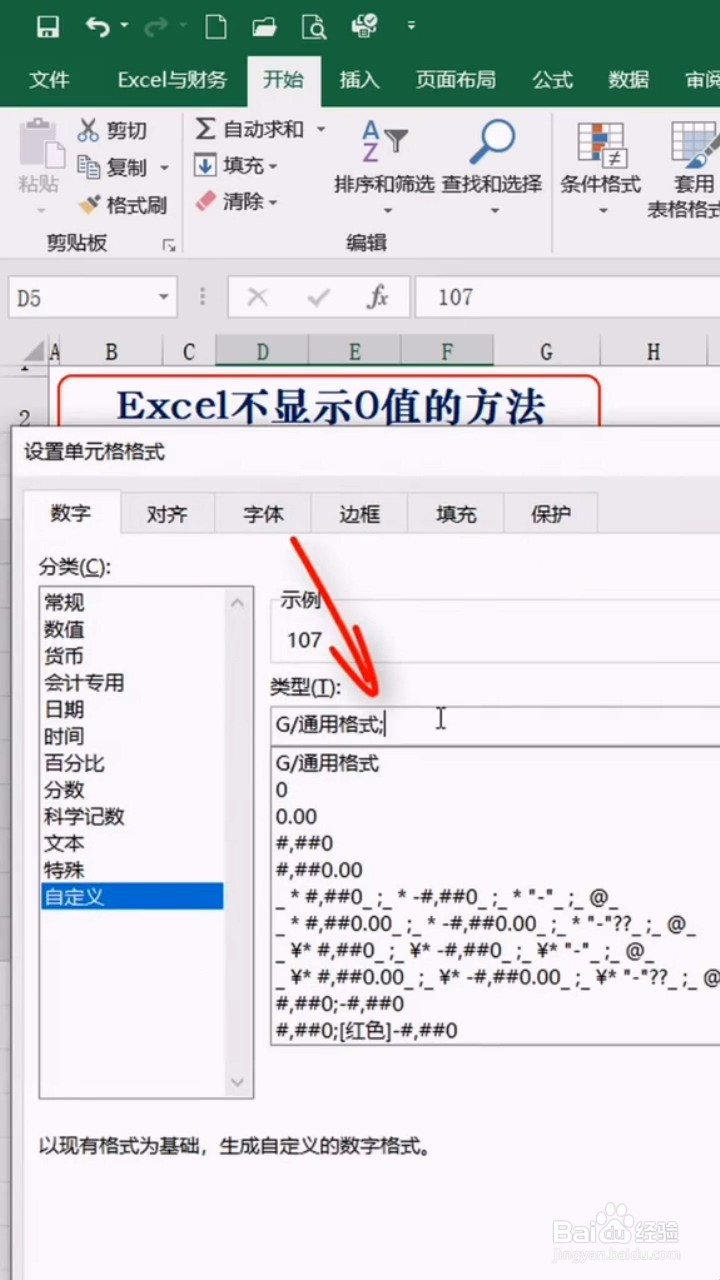
Task: Switch to 字体 dialog tab
Action: coord(263,515)
